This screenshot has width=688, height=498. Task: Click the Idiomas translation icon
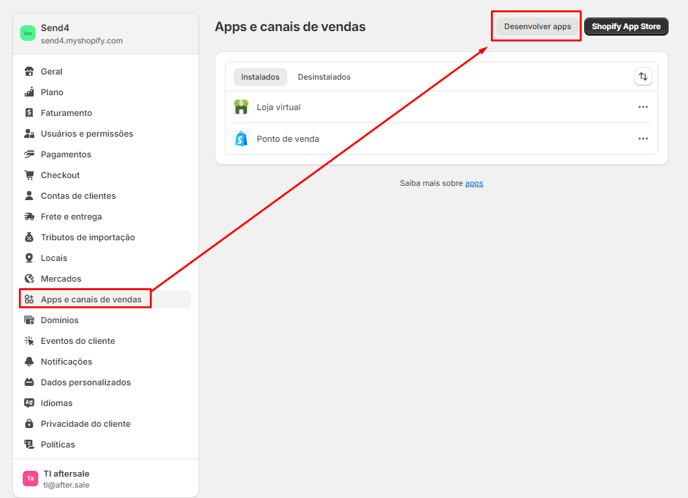pos(29,403)
